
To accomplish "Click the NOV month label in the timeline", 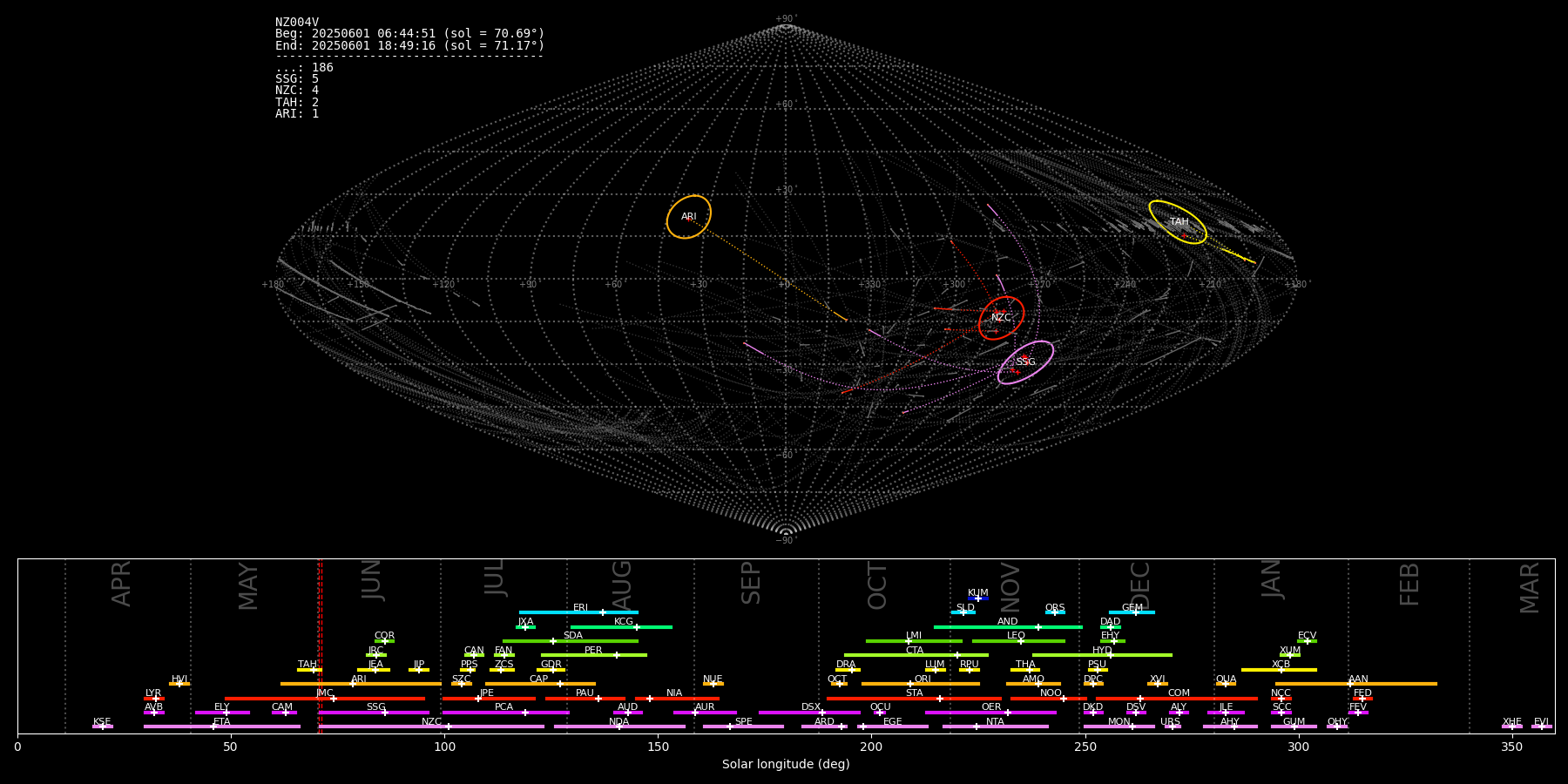I will tap(1010, 587).
